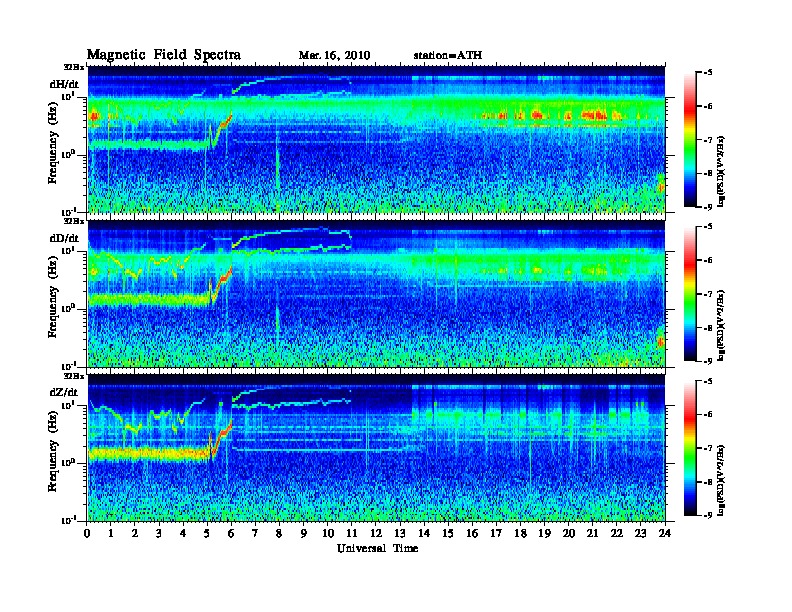Click the '5' tick on the time axis
Image resolution: width=792 pixels, height=612 pixels.
pos(207,533)
